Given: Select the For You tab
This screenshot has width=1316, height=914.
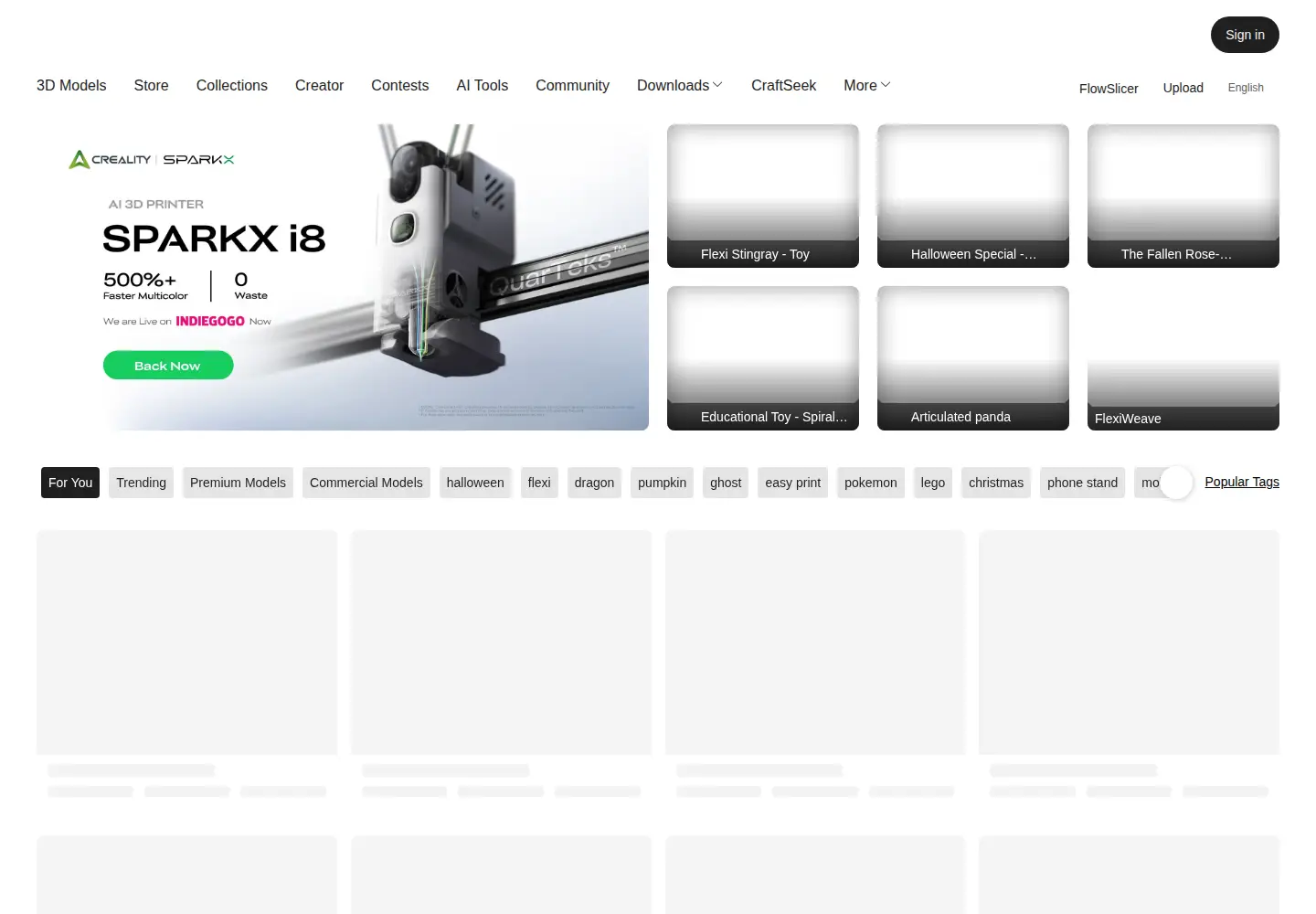Looking at the screenshot, I should click(x=70, y=483).
